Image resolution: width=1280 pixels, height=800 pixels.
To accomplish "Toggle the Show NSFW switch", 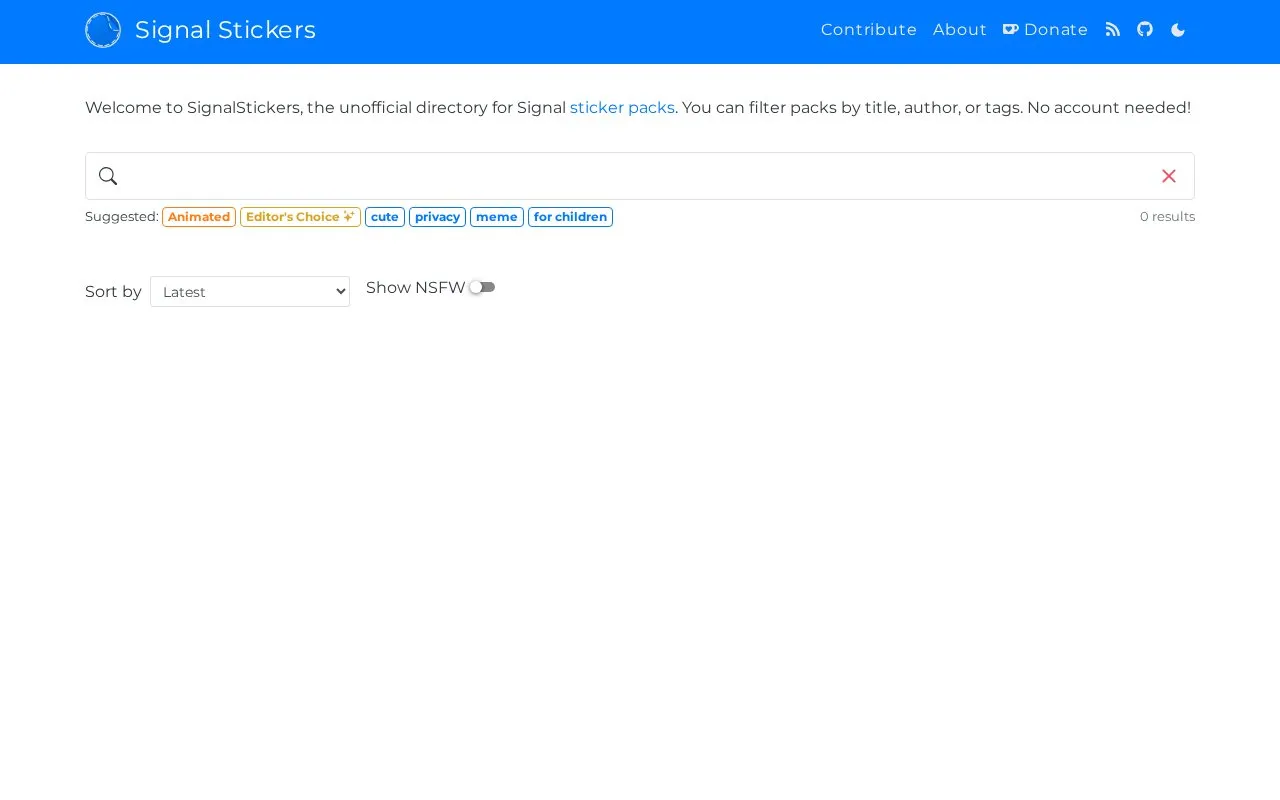I will (482, 287).
